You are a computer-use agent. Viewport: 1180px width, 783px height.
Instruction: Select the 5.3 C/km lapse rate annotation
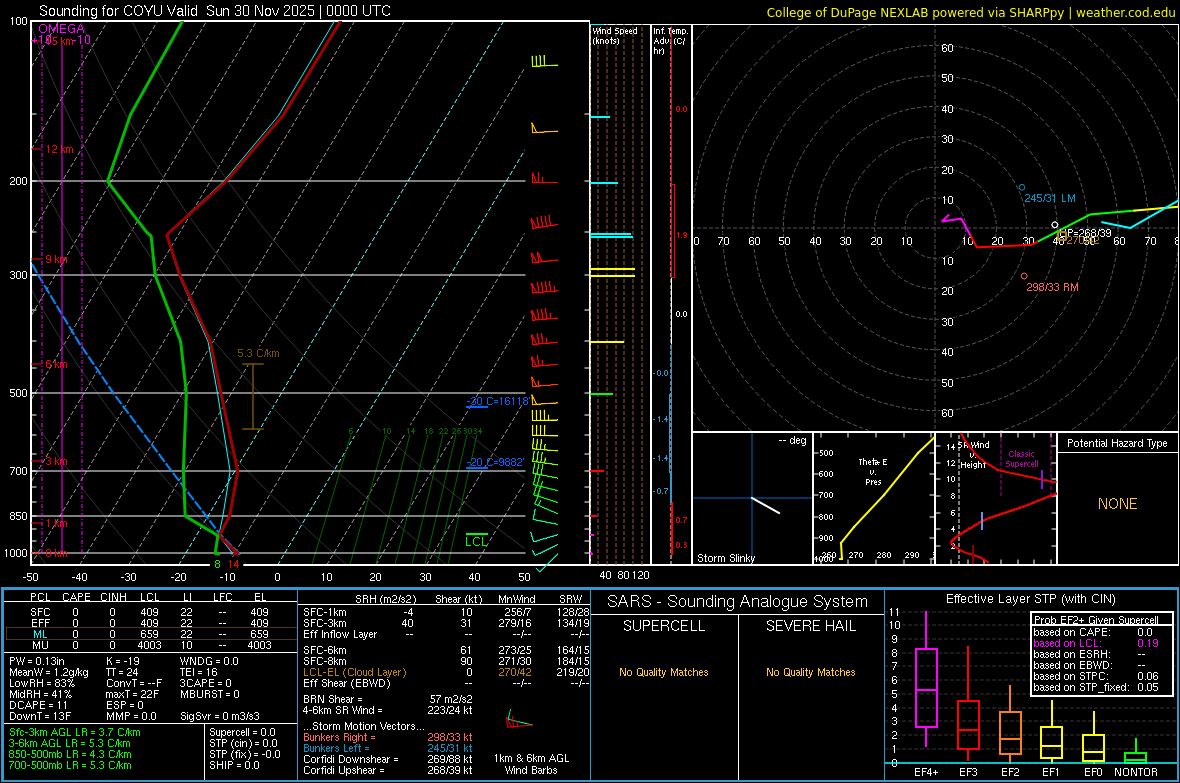(x=258, y=353)
